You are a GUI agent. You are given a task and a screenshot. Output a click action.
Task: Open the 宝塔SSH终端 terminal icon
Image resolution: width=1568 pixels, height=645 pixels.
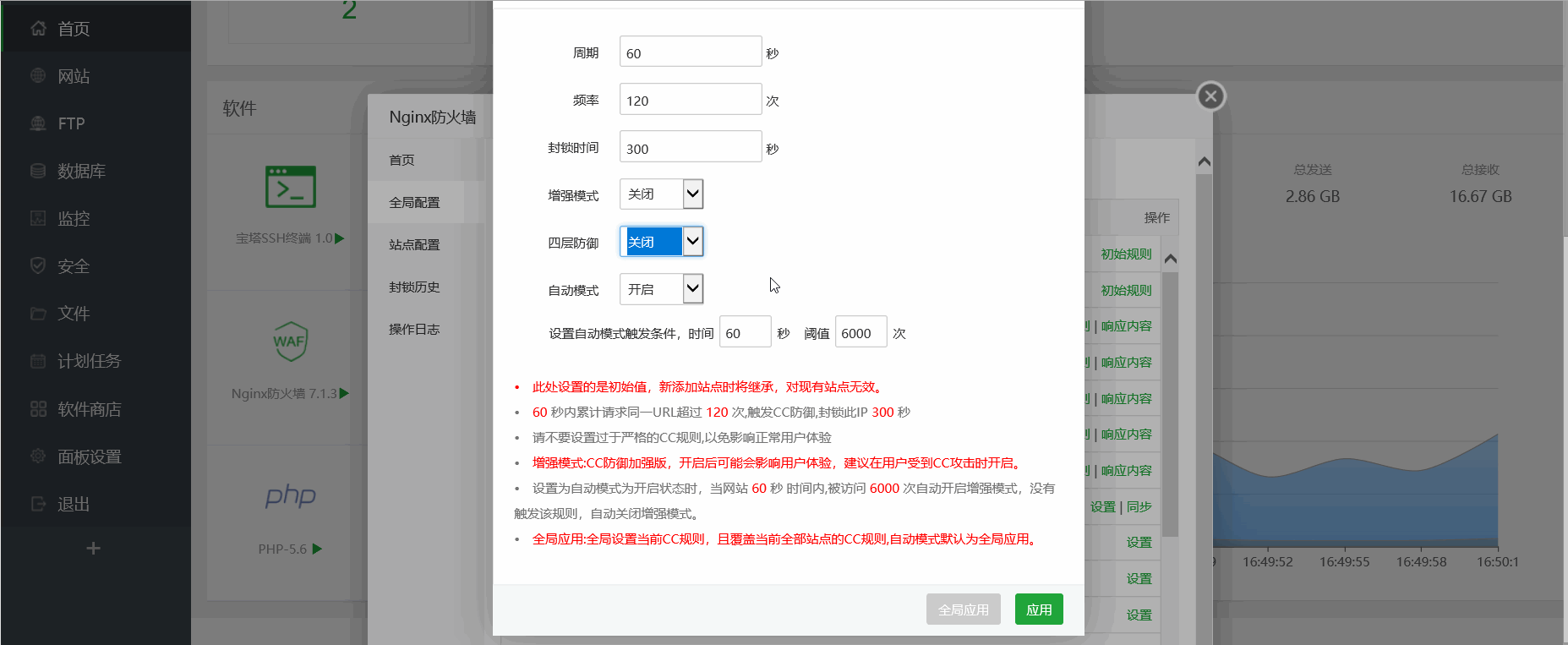[x=291, y=187]
